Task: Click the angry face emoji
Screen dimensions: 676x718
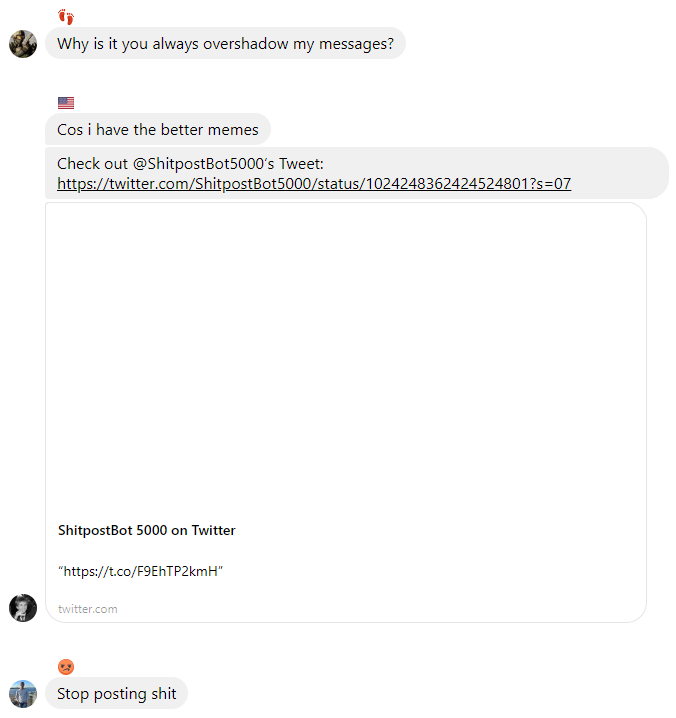Action: tap(66, 666)
